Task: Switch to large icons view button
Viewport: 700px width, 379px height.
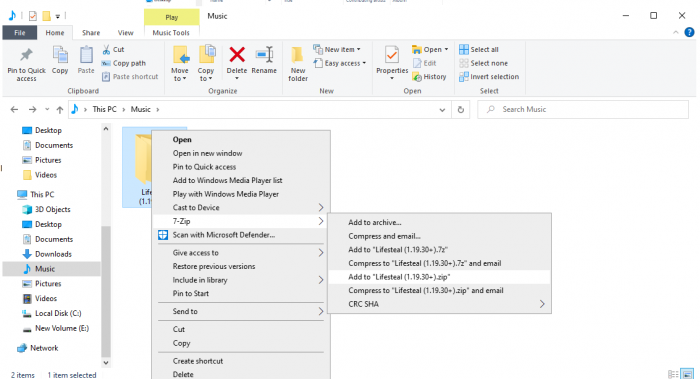Action: pos(688,374)
